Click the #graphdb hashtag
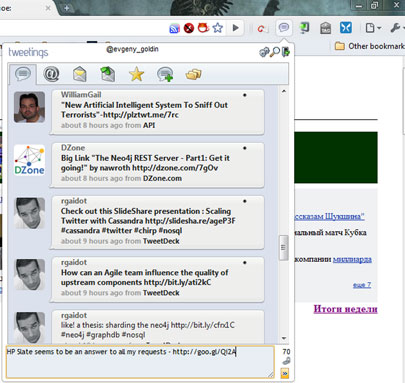 (103, 335)
